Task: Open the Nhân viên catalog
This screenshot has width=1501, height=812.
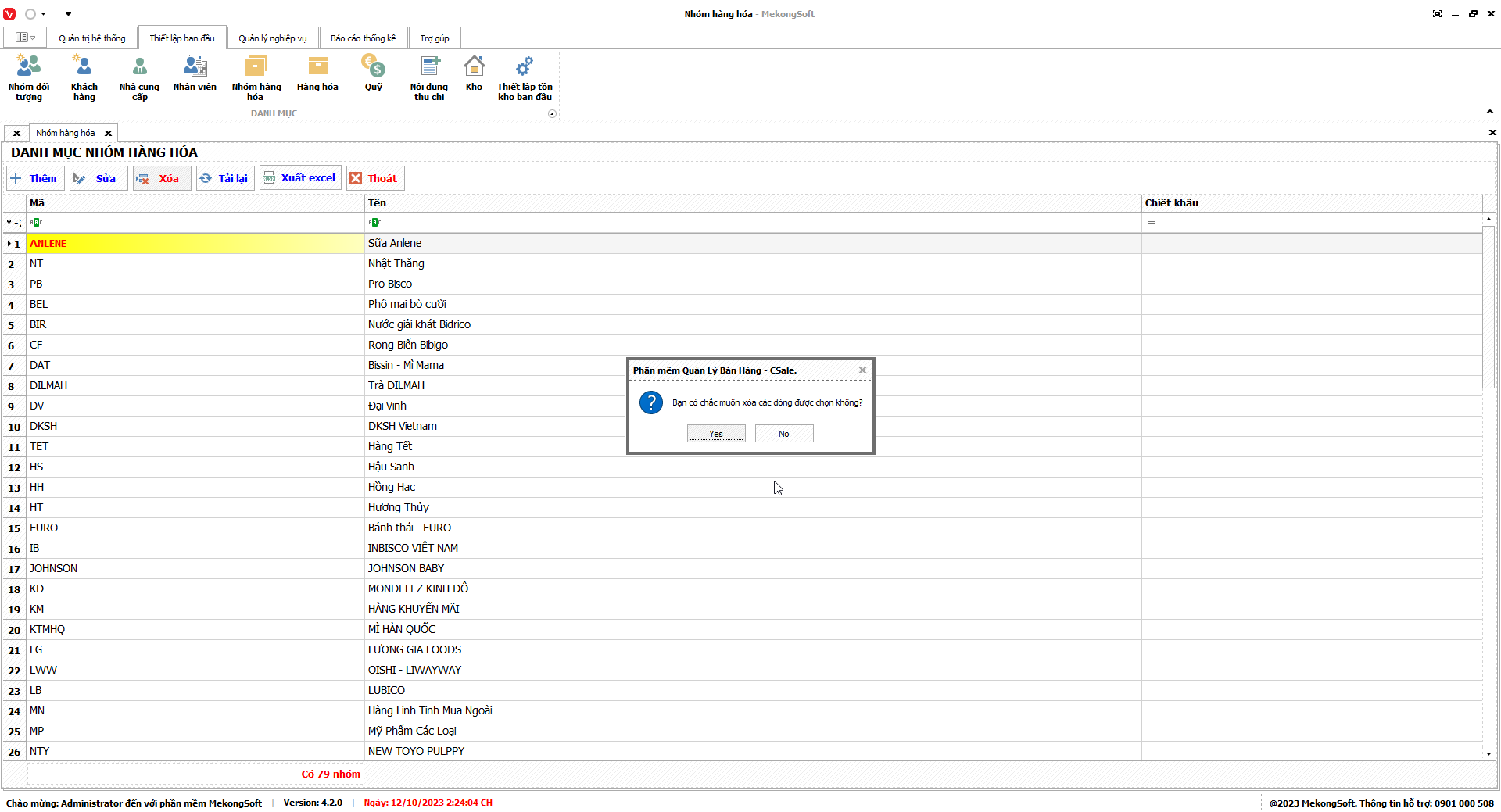Action: click(195, 73)
